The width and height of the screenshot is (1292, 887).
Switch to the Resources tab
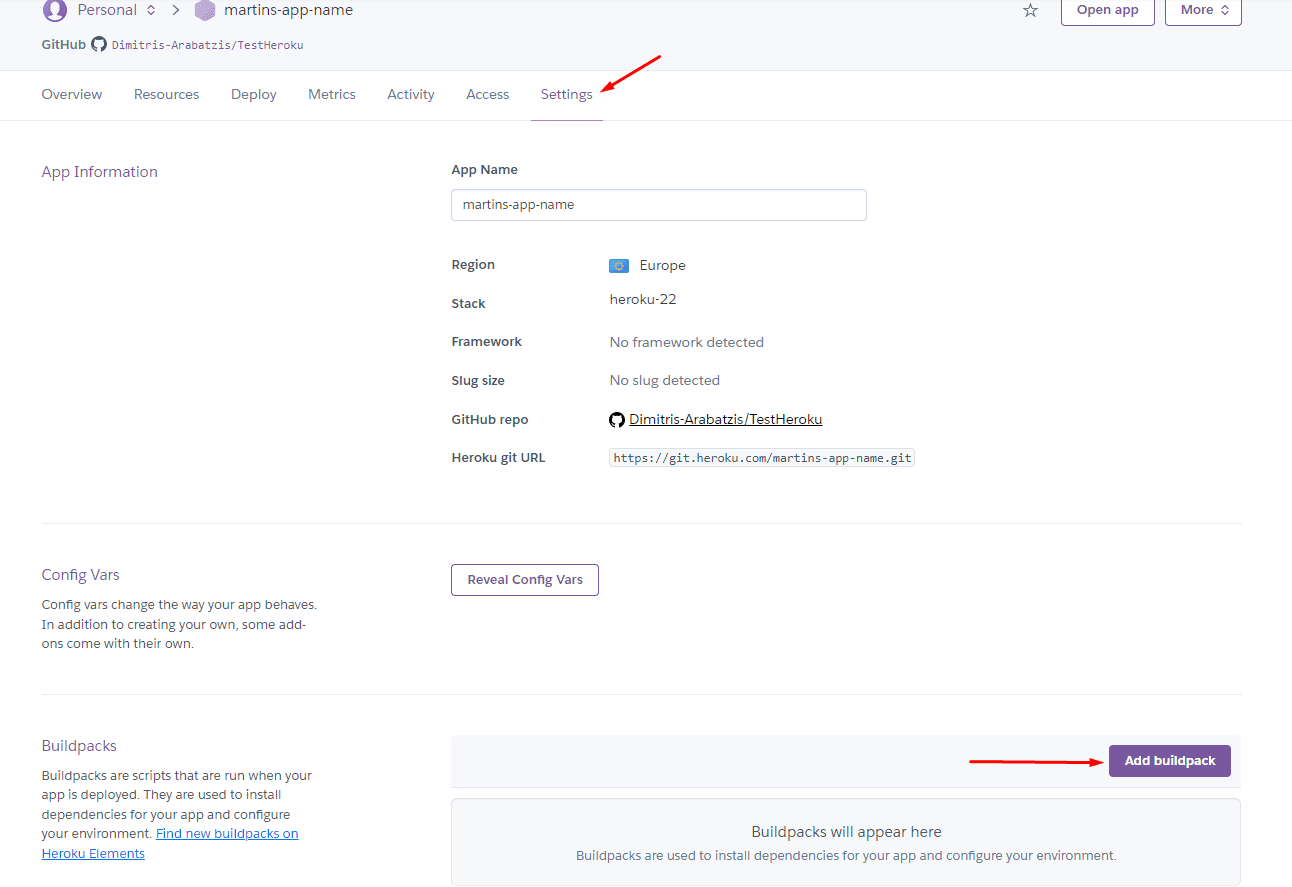pos(167,94)
